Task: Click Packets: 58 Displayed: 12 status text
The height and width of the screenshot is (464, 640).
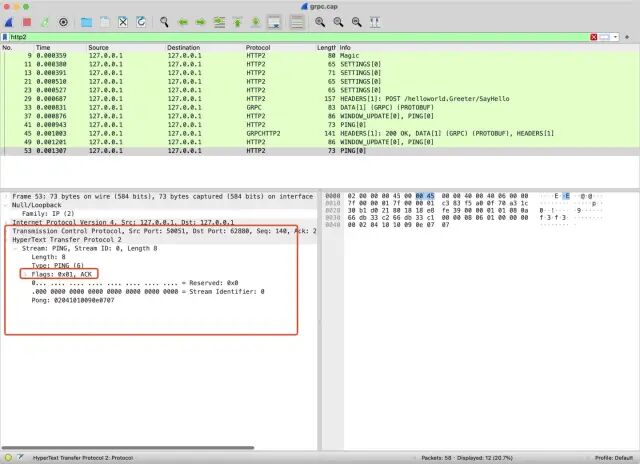Action: [x=467, y=458]
